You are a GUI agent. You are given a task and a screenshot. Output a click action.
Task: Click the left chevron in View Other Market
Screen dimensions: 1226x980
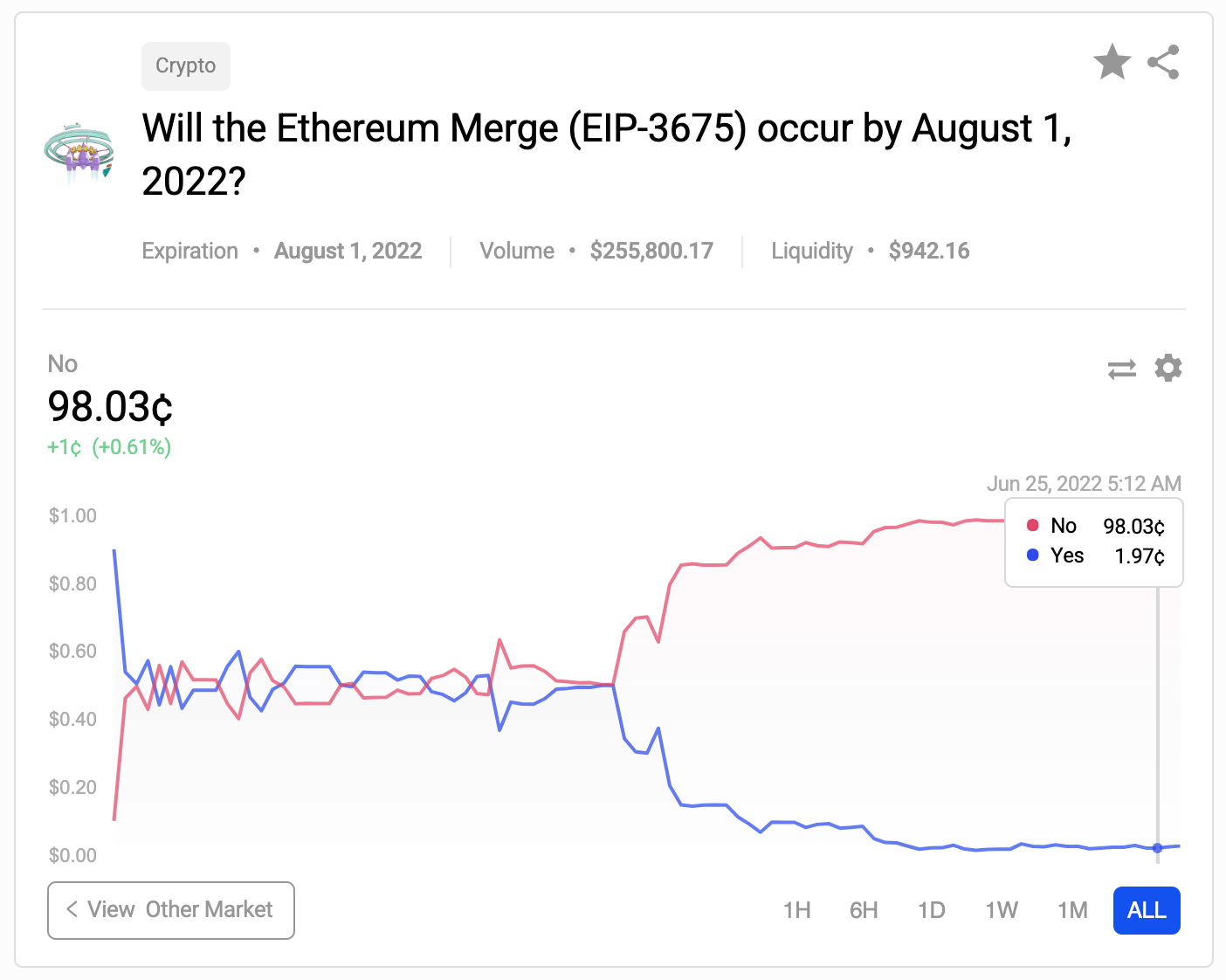[x=72, y=909]
